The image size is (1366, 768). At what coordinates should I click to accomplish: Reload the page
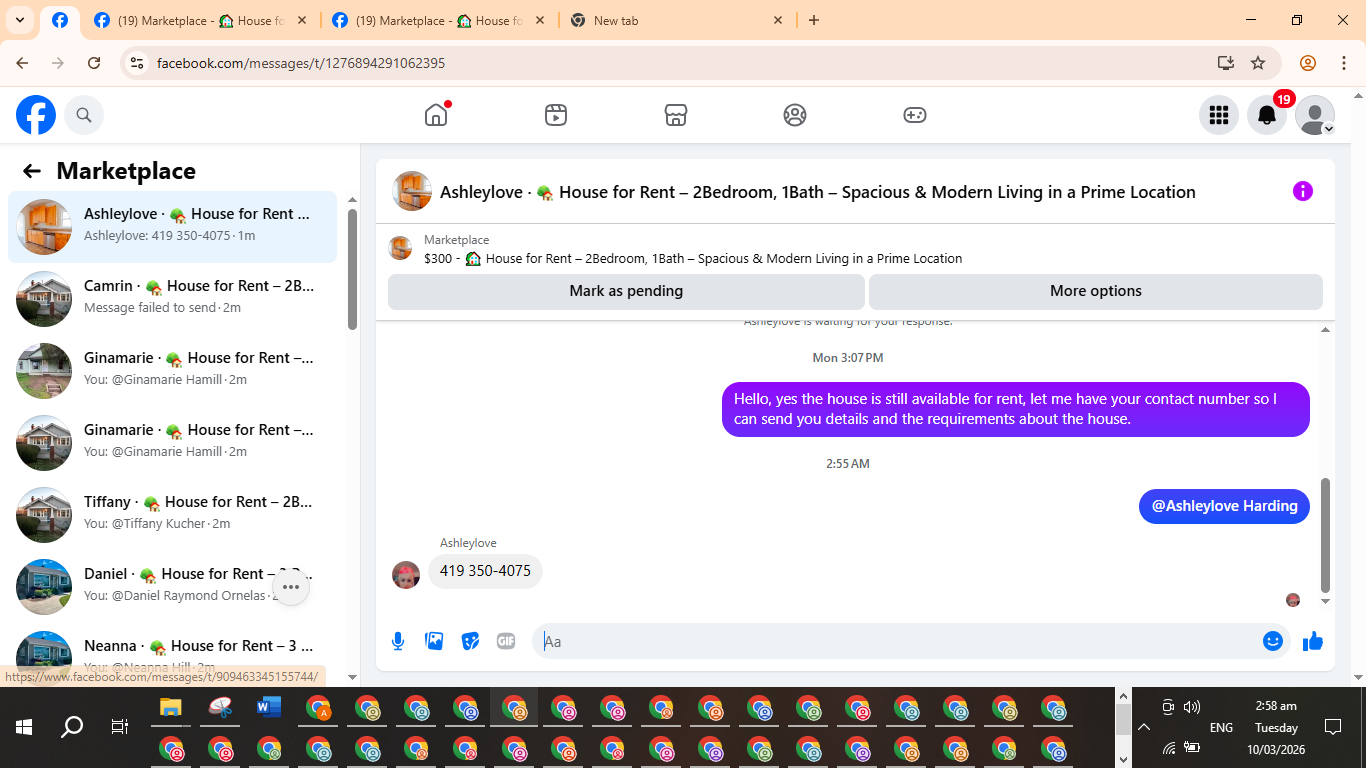pyautogui.click(x=94, y=63)
